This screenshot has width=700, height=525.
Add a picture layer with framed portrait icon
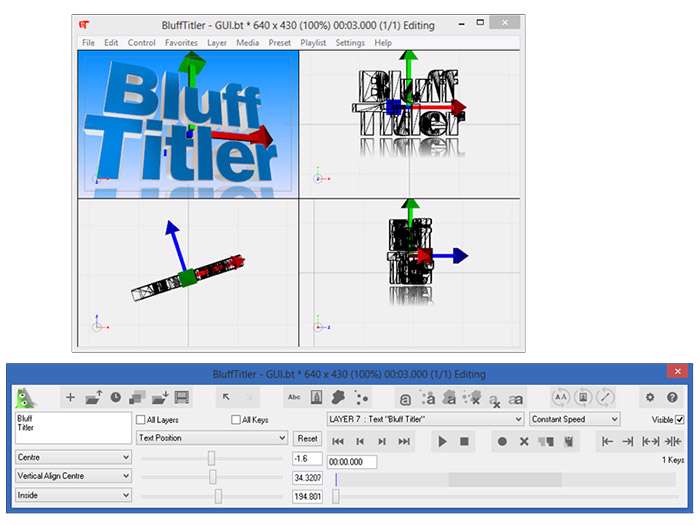point(316,397)
